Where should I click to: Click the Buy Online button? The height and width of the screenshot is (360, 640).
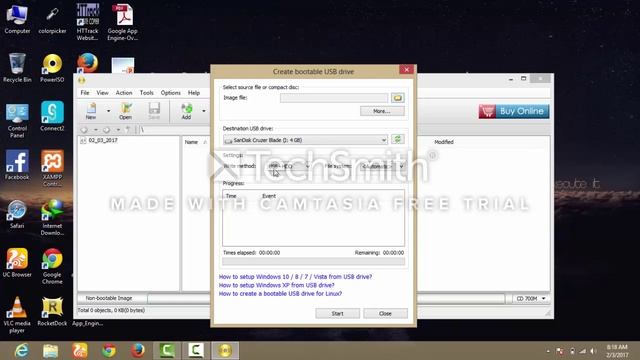click(514, 111)
